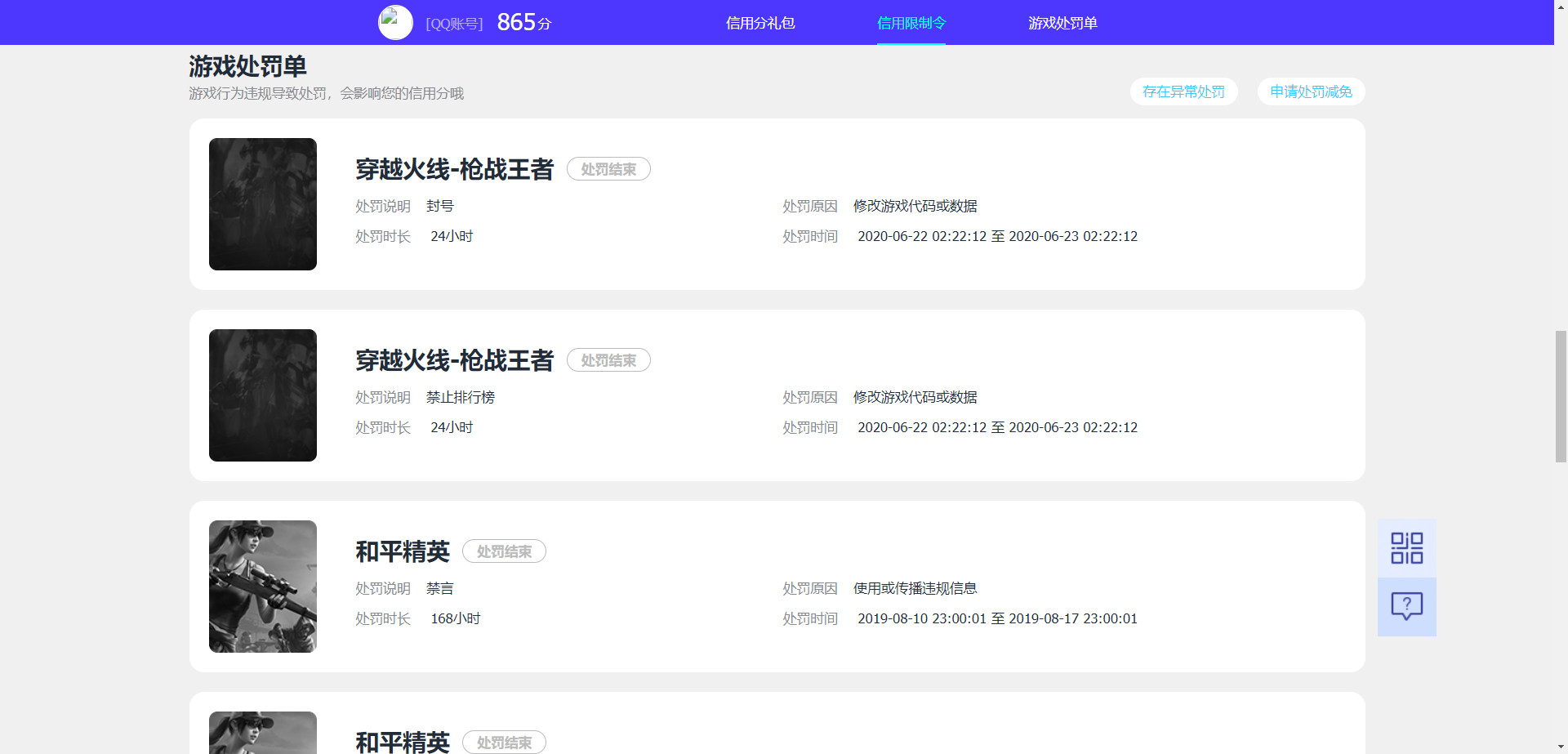
Task: Click the vertical scrollbar thumb
Action: click(1561, 396)
